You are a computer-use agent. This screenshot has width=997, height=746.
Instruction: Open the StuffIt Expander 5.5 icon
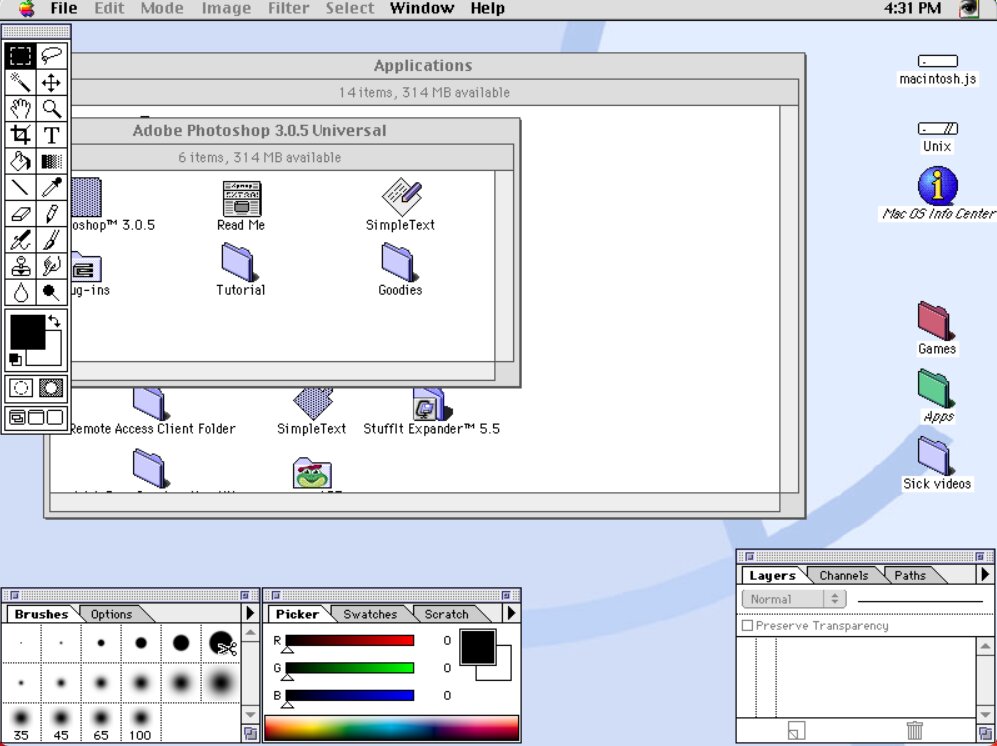pyautogui.click(x=430, y=404)
